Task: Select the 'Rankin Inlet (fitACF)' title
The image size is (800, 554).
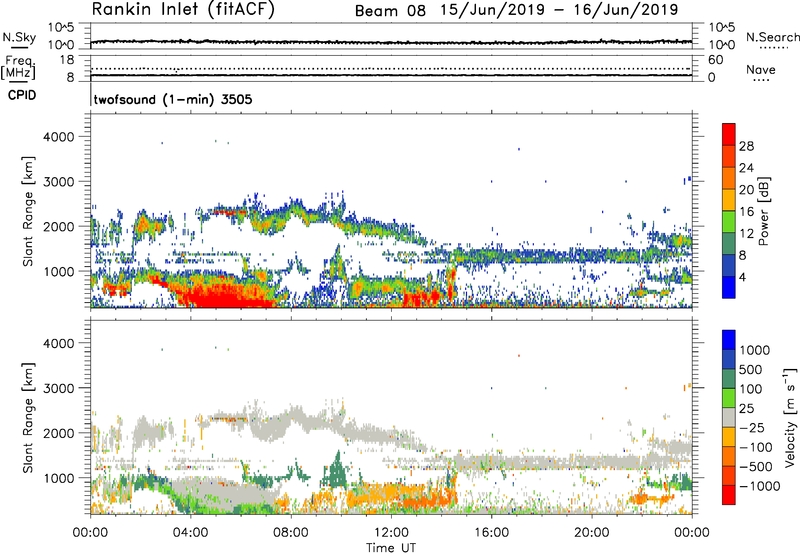Action: pos(183,9)
